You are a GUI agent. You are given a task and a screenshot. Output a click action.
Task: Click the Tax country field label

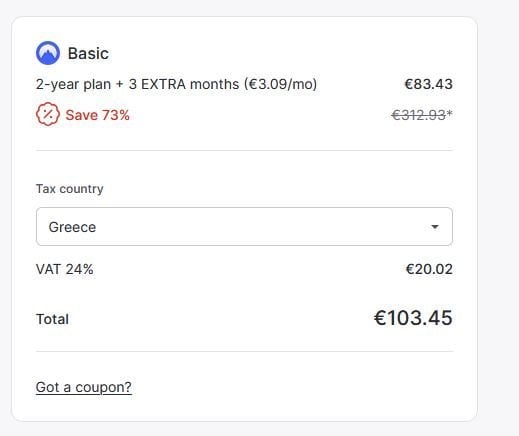70,189
